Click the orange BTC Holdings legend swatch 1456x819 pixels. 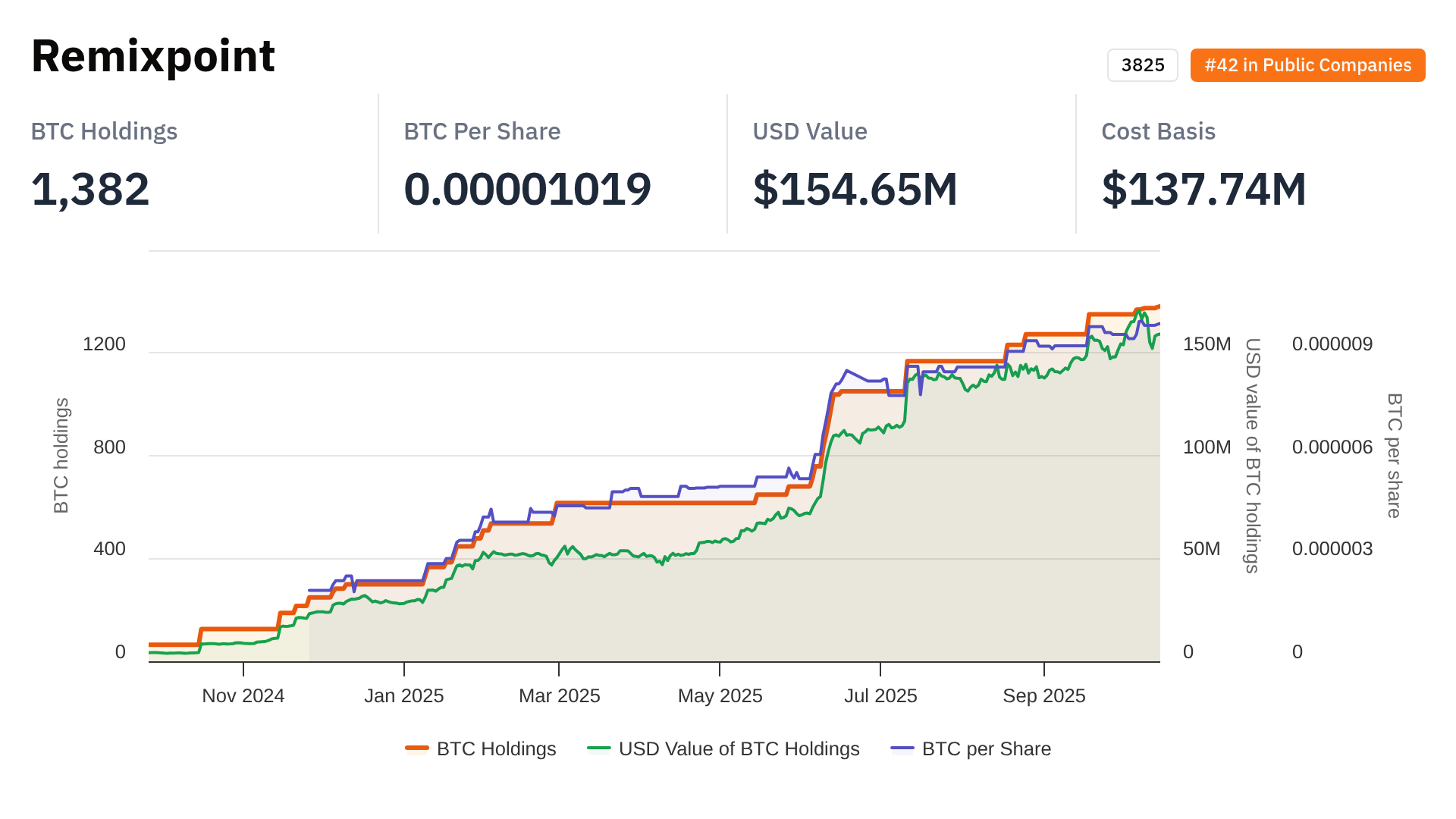(417, 749)
